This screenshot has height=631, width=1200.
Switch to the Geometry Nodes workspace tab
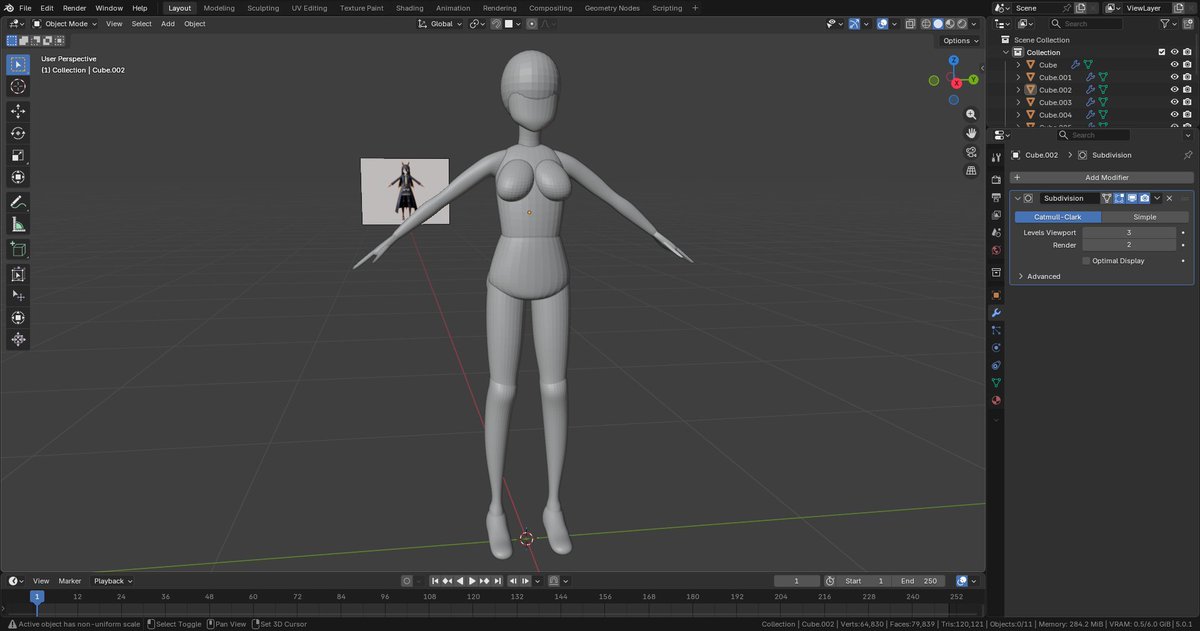click(612, 8)
